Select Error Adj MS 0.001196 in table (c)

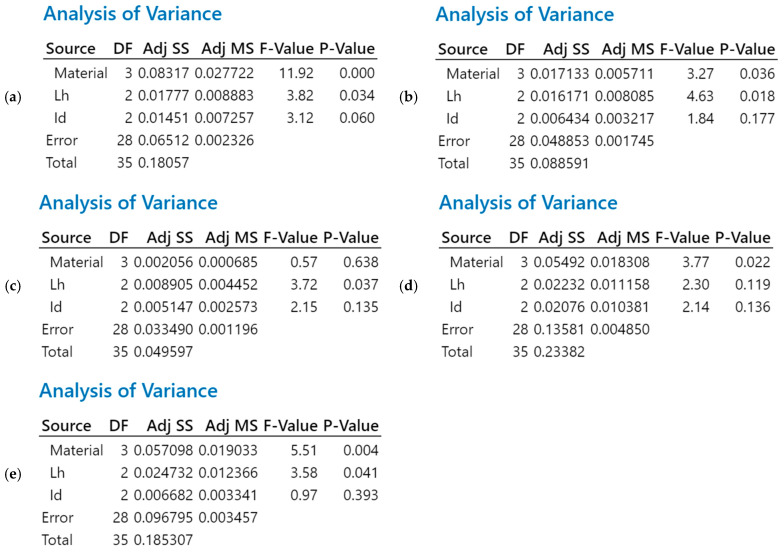228,330
